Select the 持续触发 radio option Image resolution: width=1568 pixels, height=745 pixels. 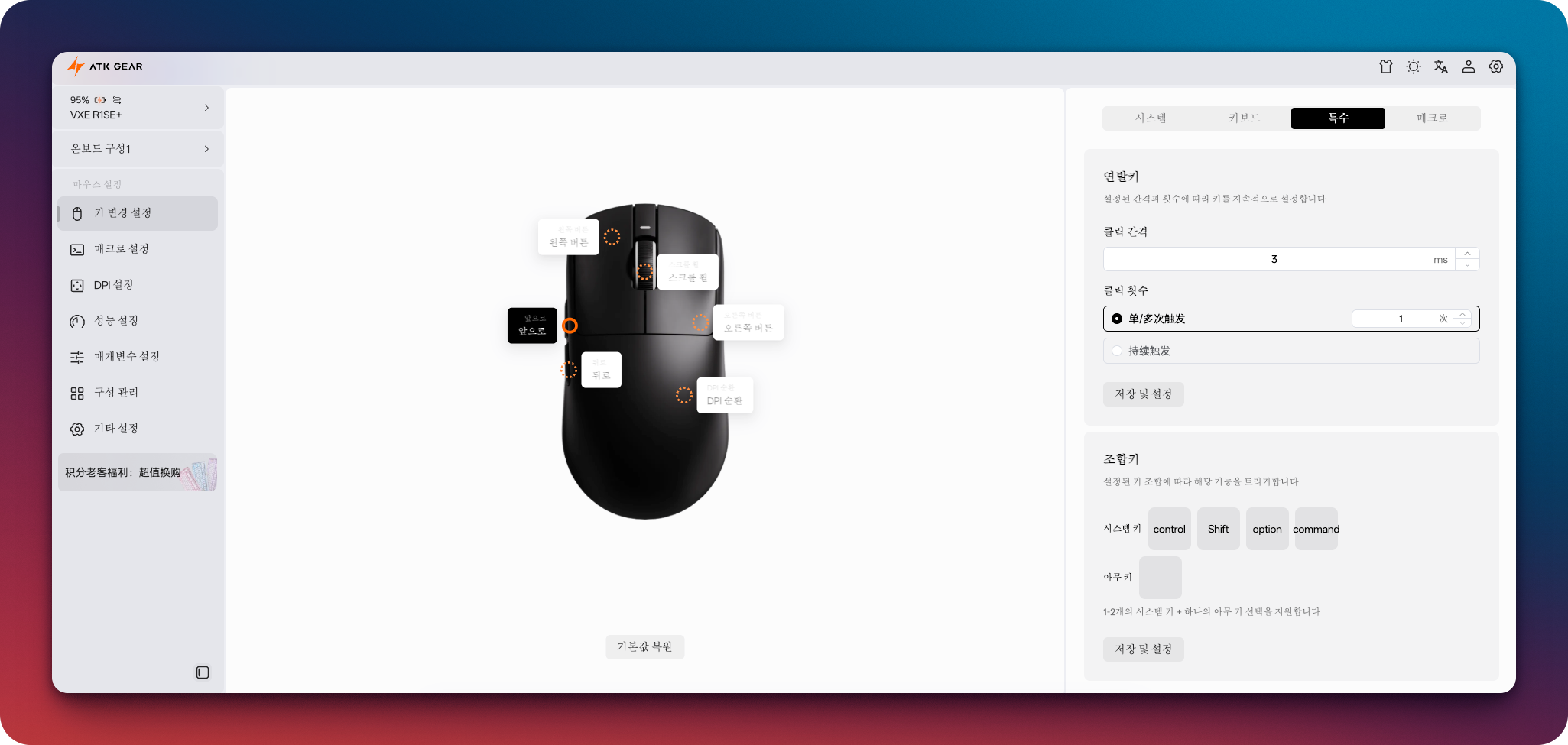(1117, 351)
